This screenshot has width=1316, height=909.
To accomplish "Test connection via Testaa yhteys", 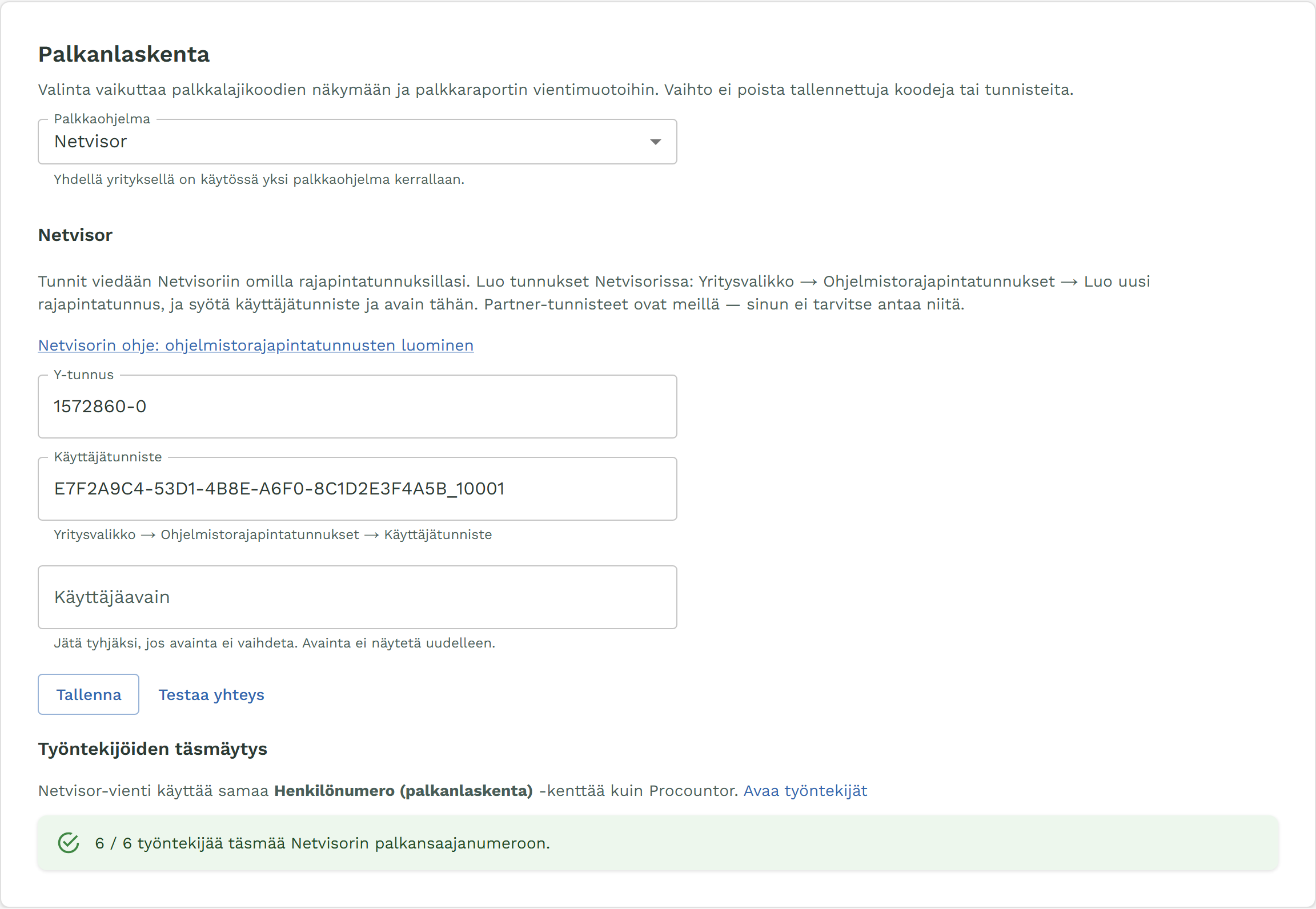I will point(211,694).
